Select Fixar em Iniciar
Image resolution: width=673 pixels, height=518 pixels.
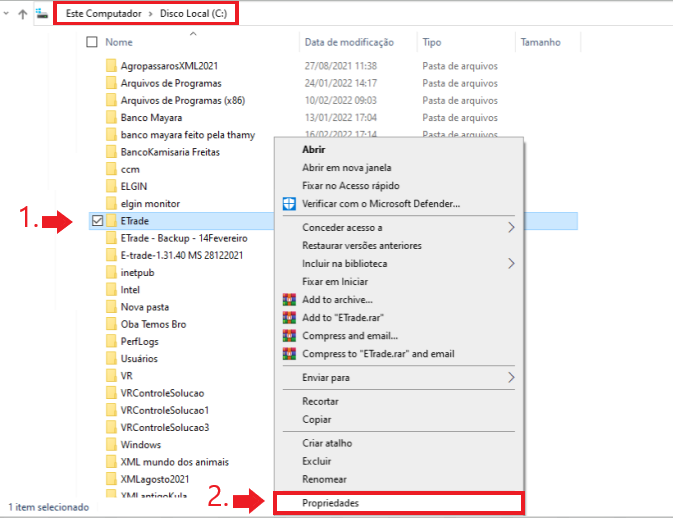(x=335, y=281)
